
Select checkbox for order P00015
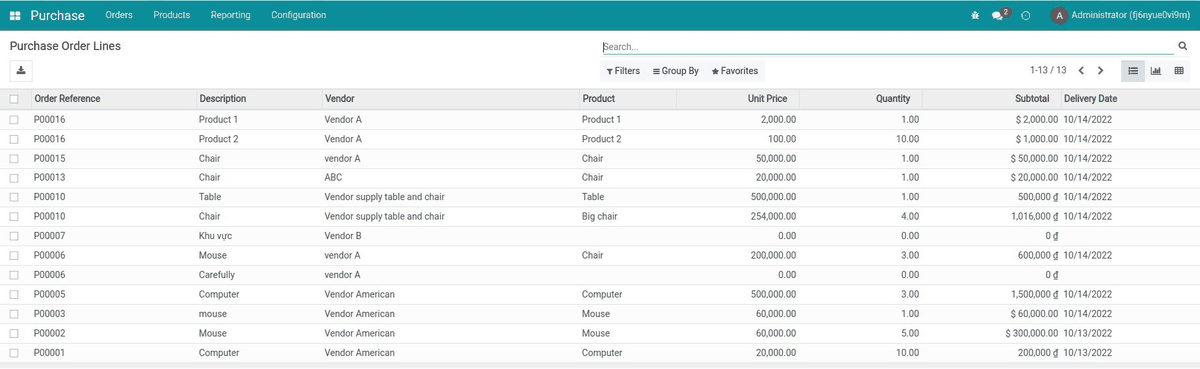click(14, 158)
